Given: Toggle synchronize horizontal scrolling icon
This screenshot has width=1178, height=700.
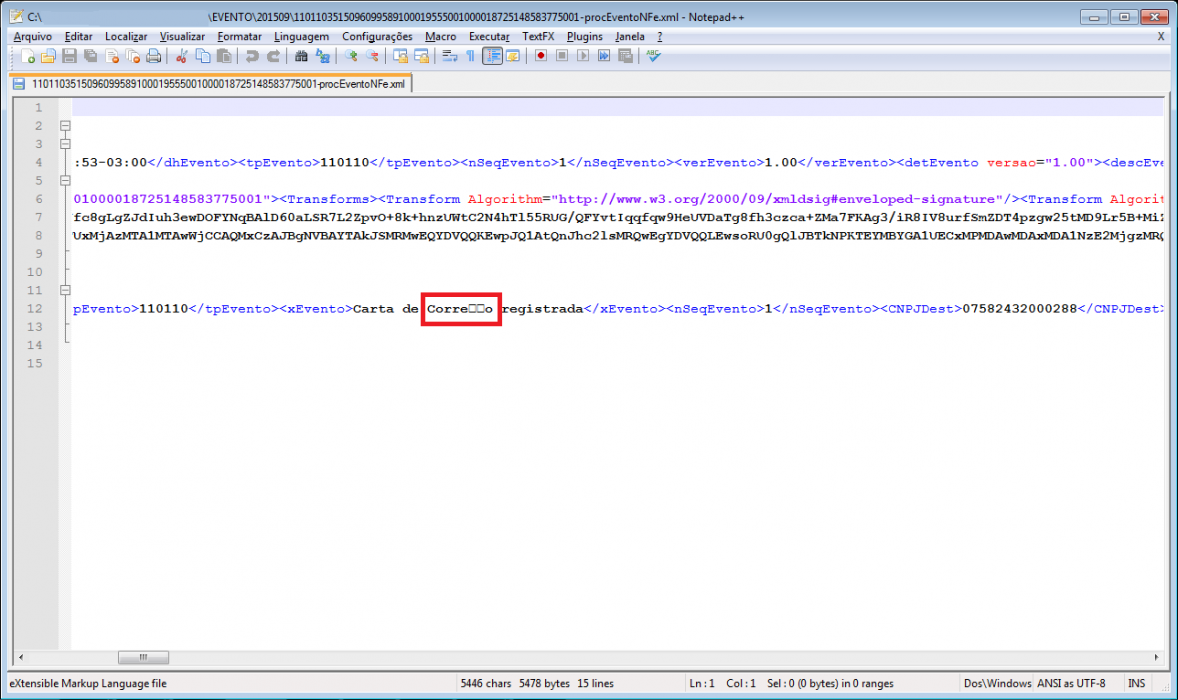Looking at the screenshot, I should click(x=421, y=56).
